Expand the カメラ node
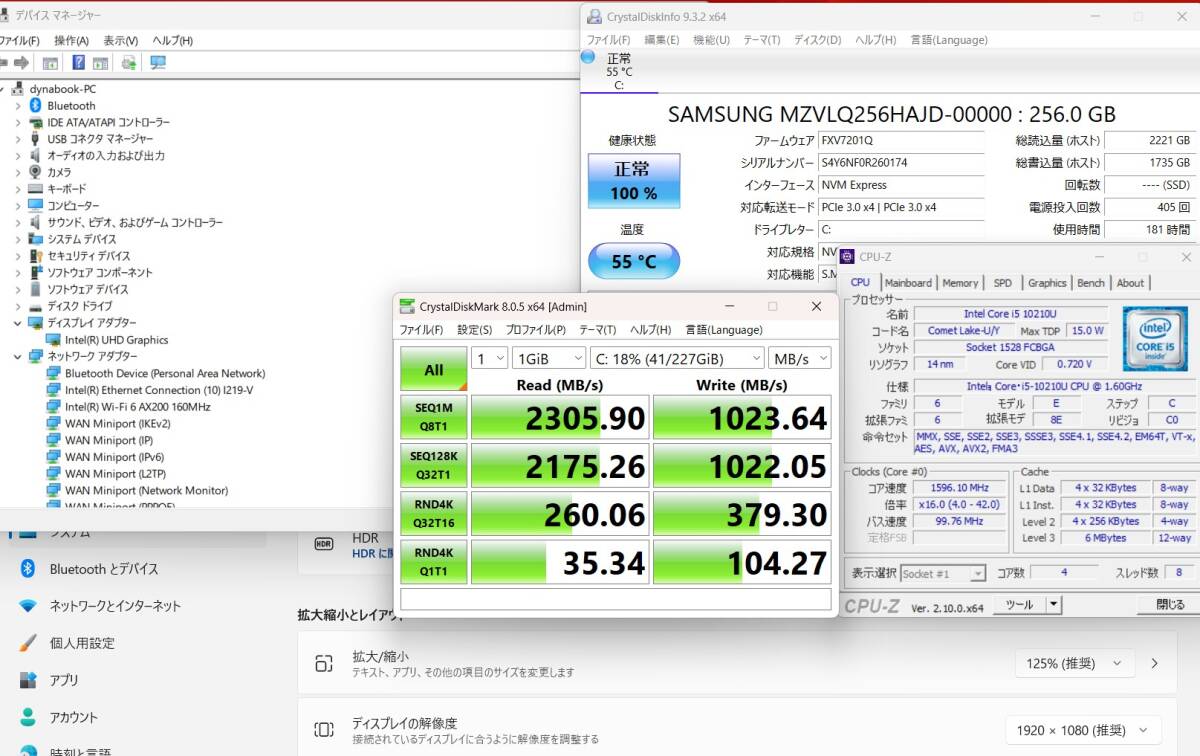The height and width of the screenshot is (756, 1200). 17,172
